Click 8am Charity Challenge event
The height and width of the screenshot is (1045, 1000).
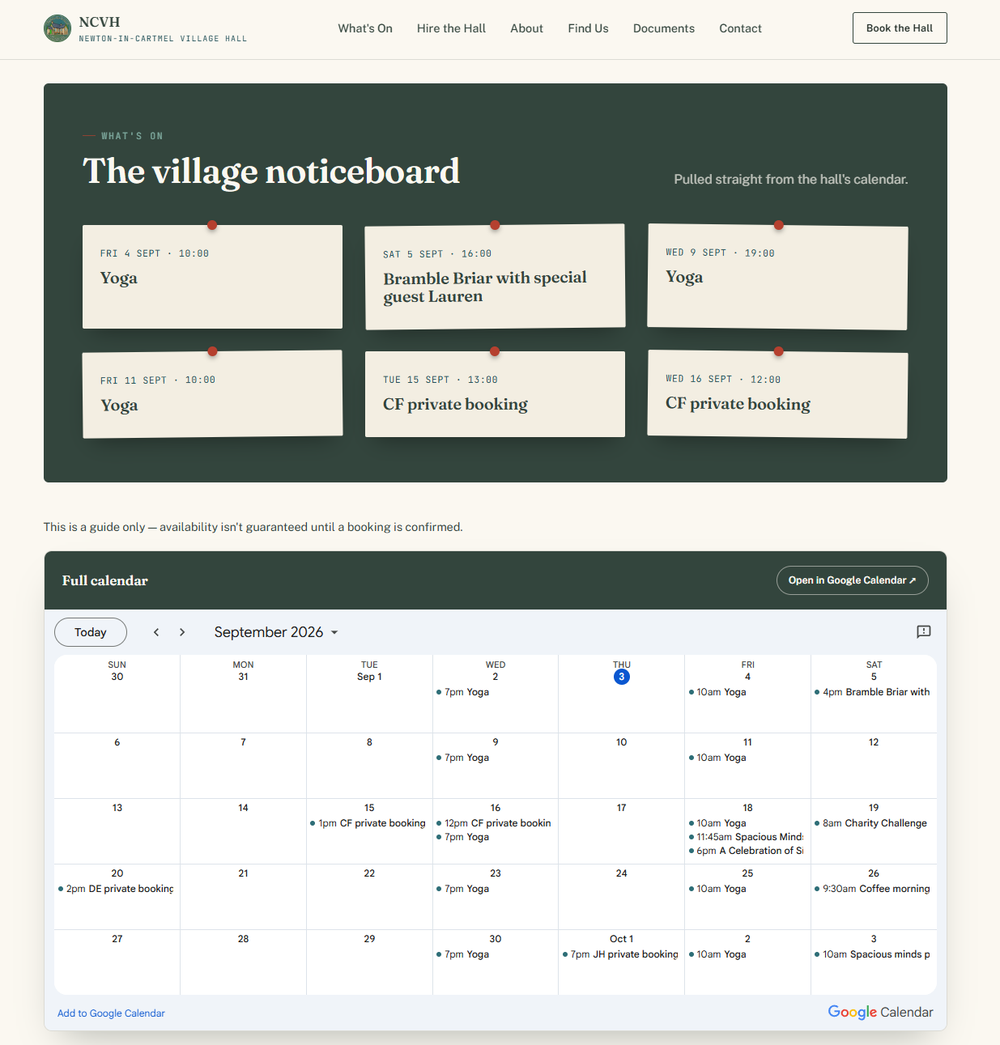pyautogui.click(x=873, y=823)
